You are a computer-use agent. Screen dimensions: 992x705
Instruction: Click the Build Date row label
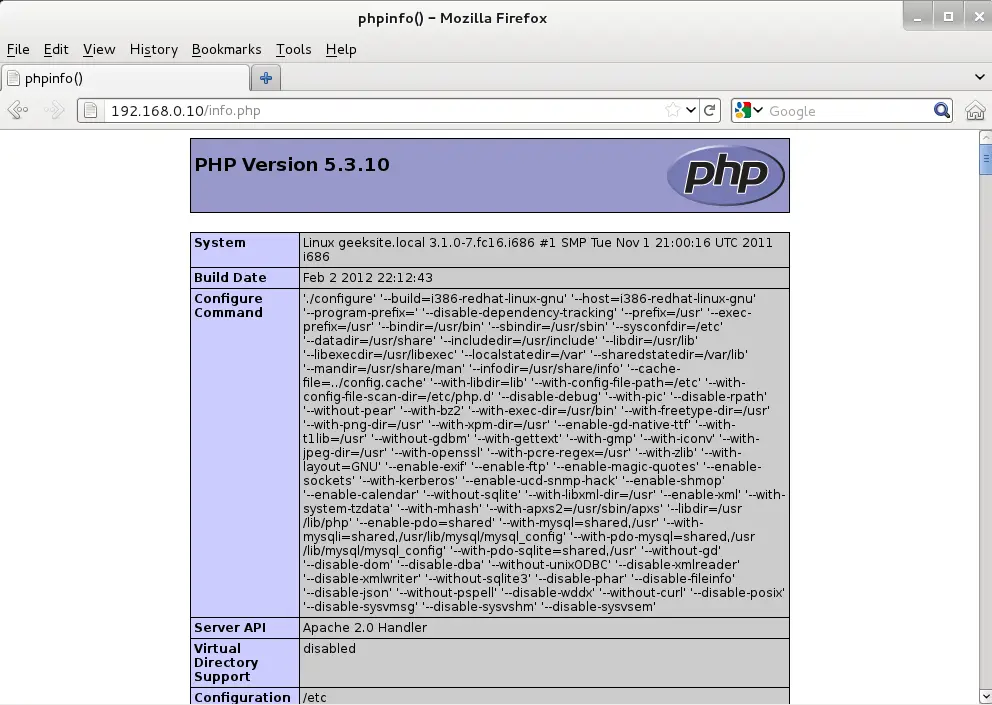pyautogui.click(x=230, y=277)
